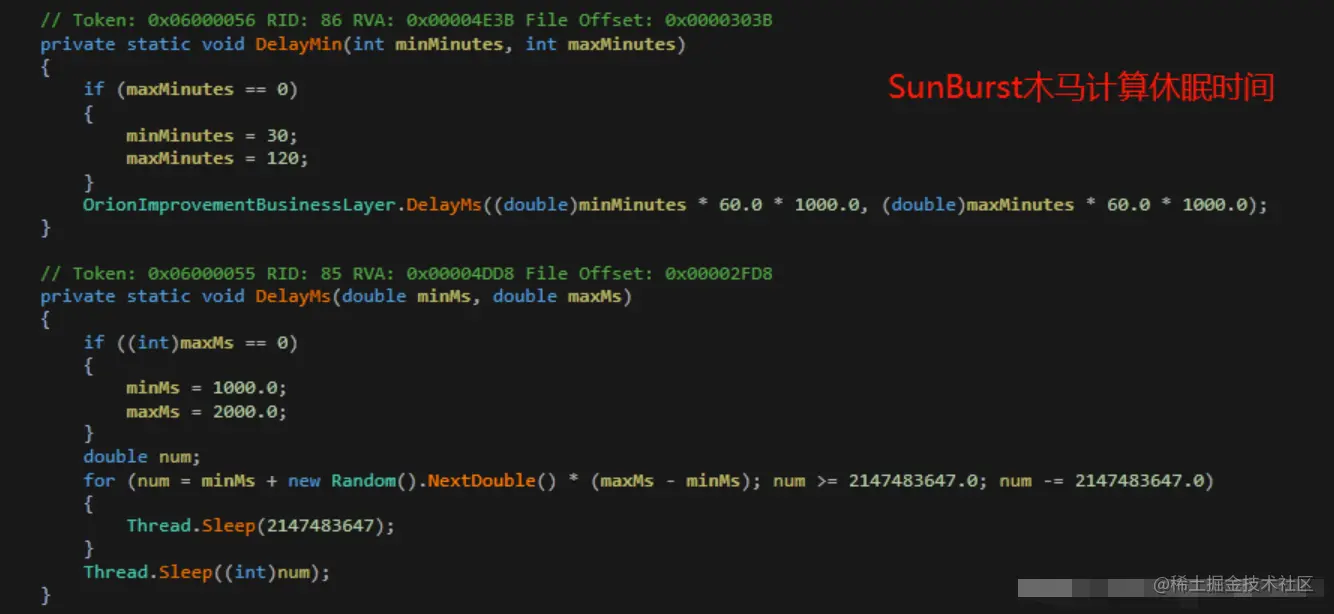Click the "int minMinutes" parameter in DelayMin's declaration
This screenshot has width=1334, height=614.
coord(428,44)
